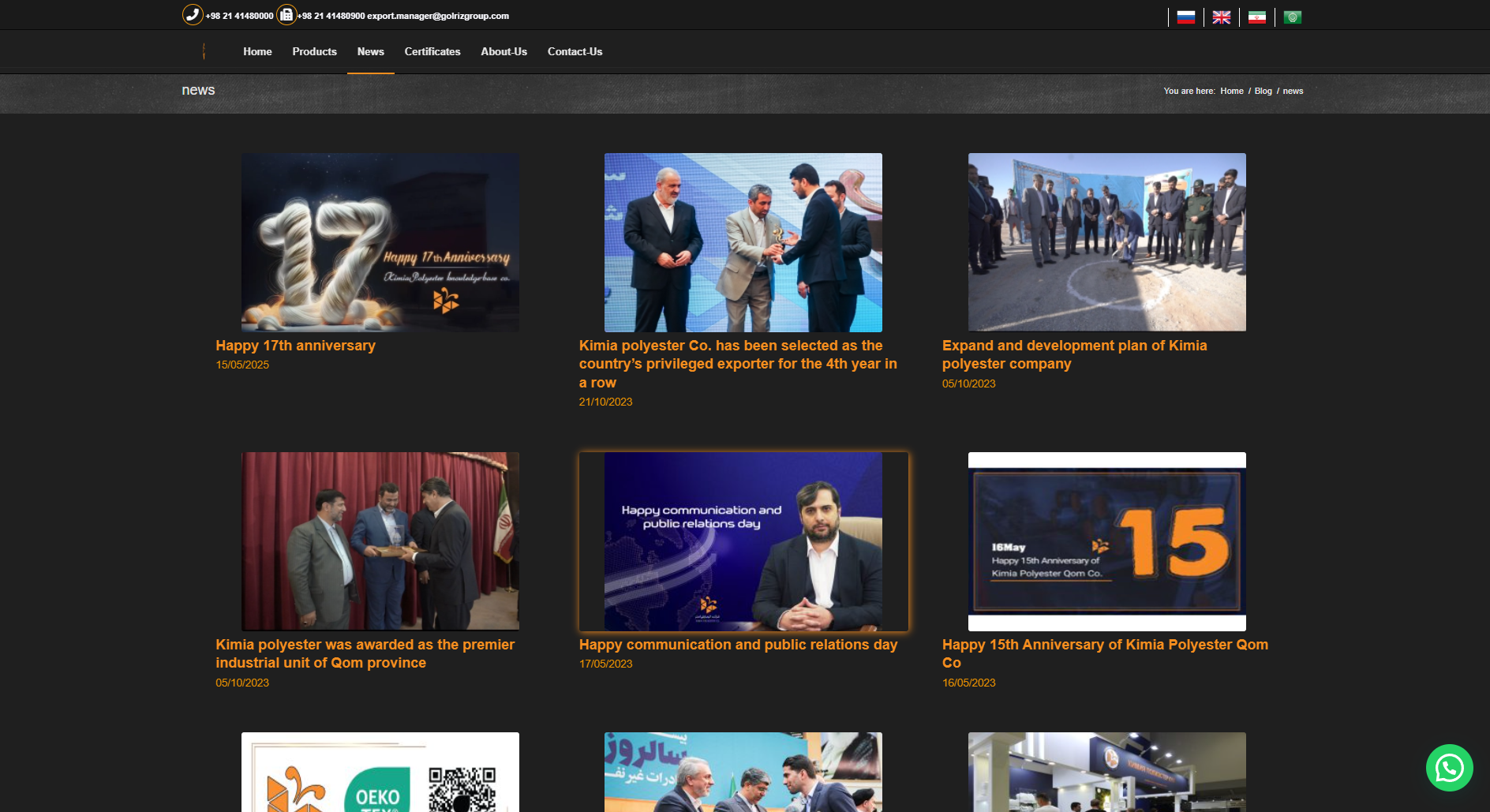The height and width of the screenshot is (812, 1490).
Task: Go to the Certificates menu page
Action: (x=432, y=51)
